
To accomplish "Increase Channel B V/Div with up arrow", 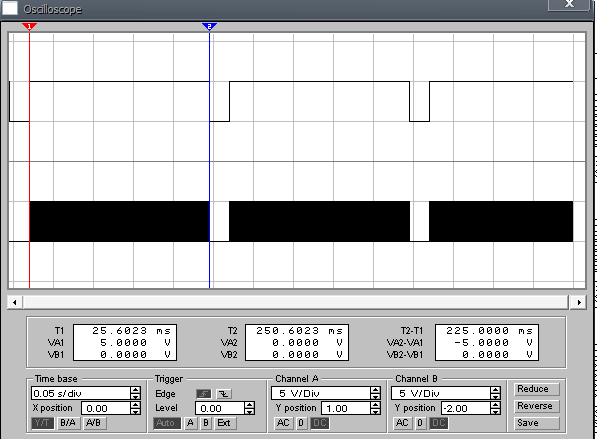I will click(495, 390).
